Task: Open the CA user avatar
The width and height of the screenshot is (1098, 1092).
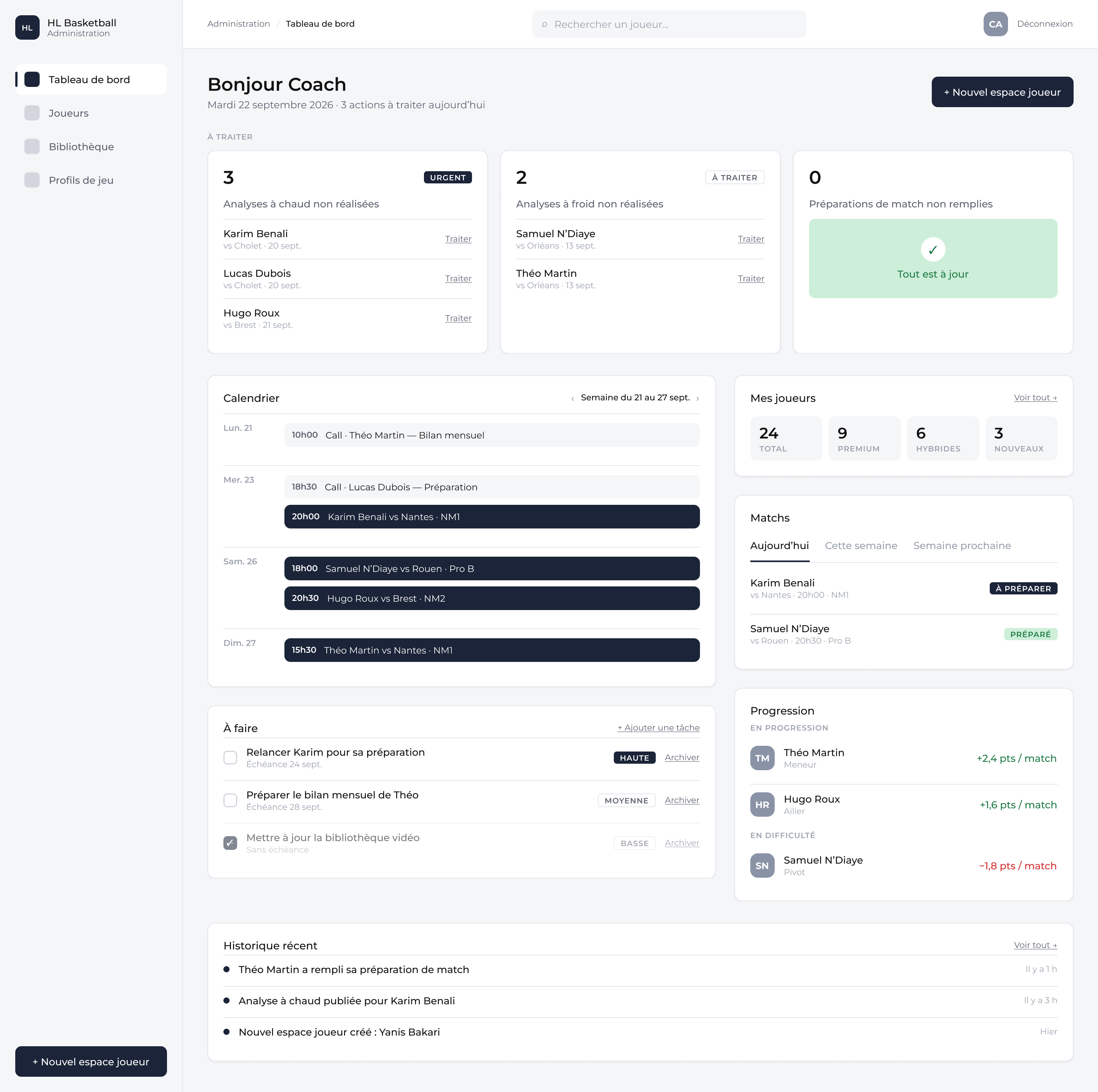Action: click(996, 24)
